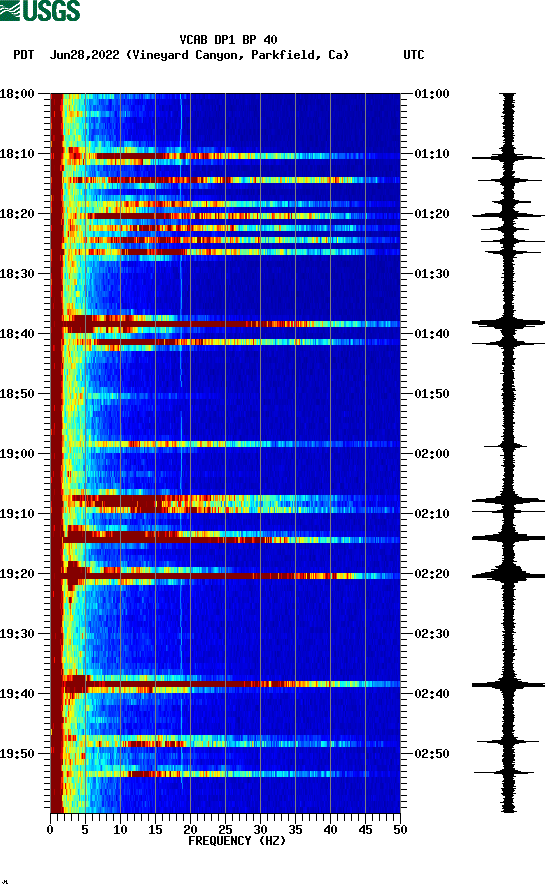The image size is (552, 893).
Task: Click the spectrogram event band near 19:20
Action: (225, 576)
